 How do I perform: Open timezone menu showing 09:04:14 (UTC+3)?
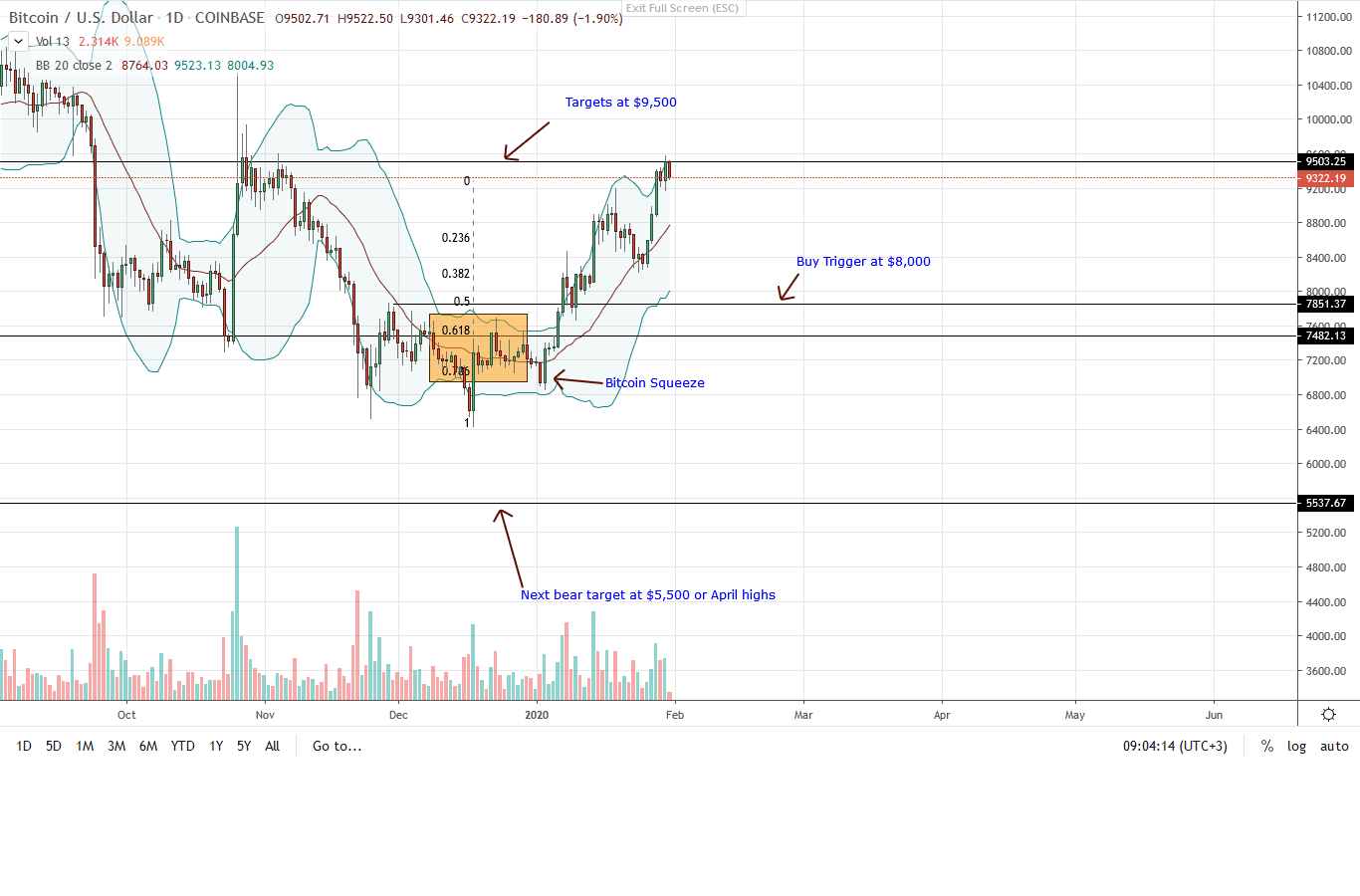tap(1175, 746)
